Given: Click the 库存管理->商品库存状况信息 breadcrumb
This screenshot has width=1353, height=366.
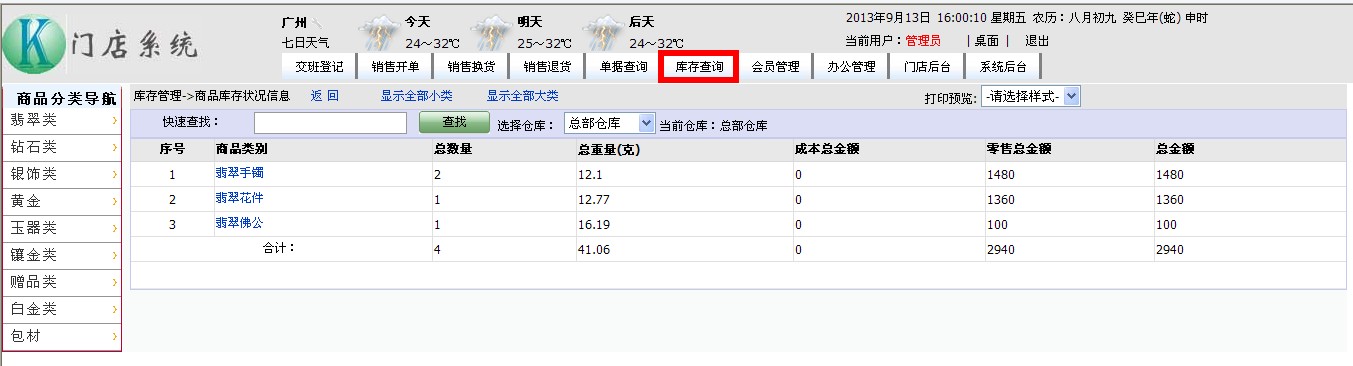Looking at the screenshot, I should [212, 96].
